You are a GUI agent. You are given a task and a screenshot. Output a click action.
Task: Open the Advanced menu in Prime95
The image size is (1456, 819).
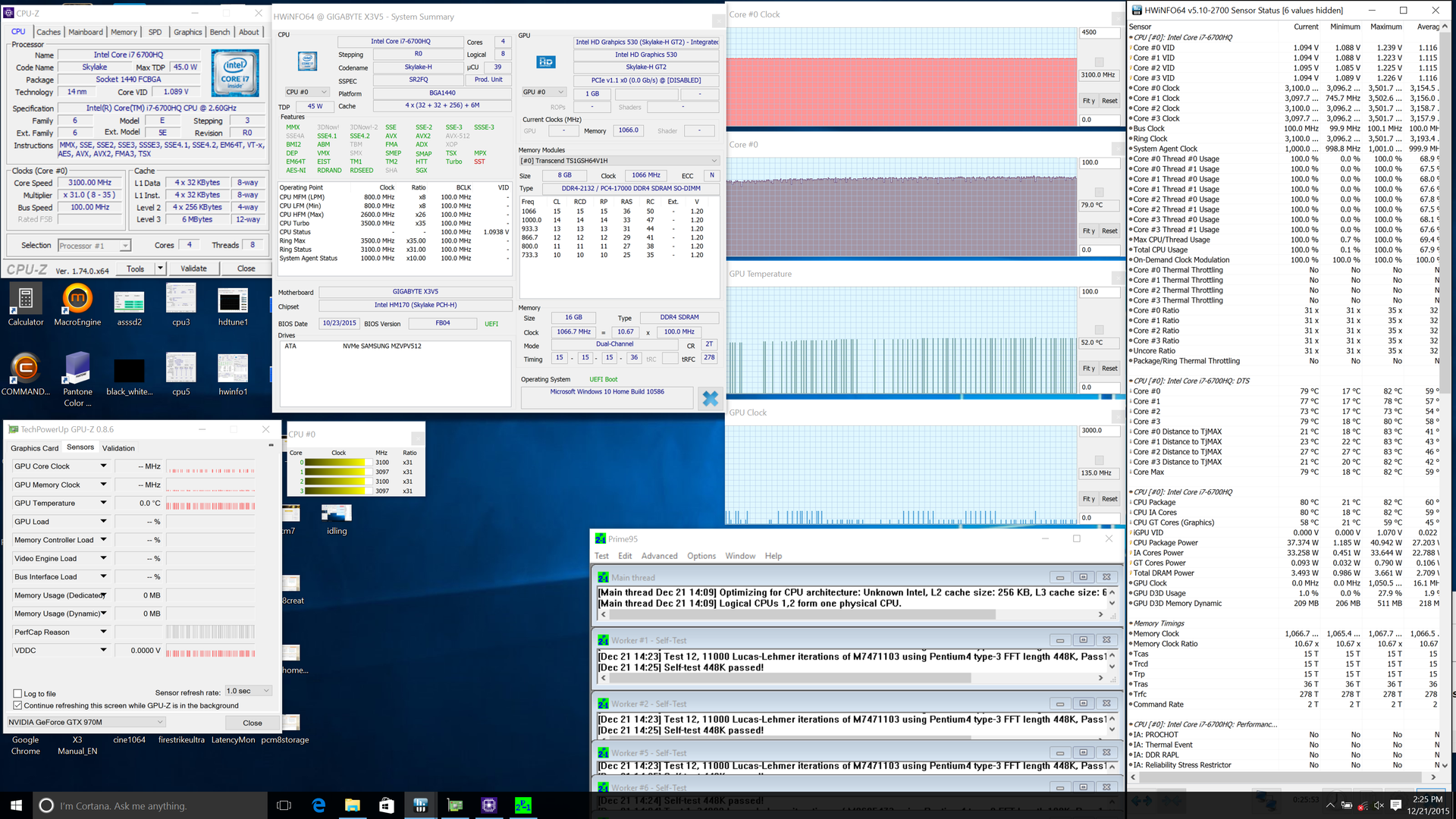[660, 556]
